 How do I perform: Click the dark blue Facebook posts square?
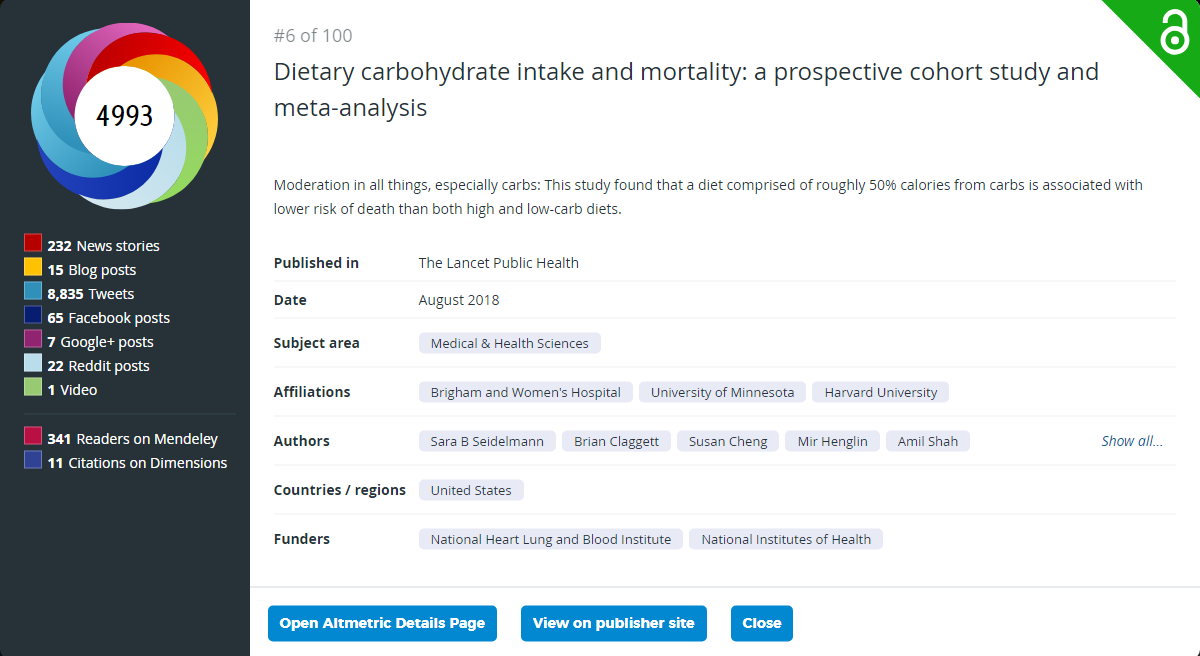(33, 315)
